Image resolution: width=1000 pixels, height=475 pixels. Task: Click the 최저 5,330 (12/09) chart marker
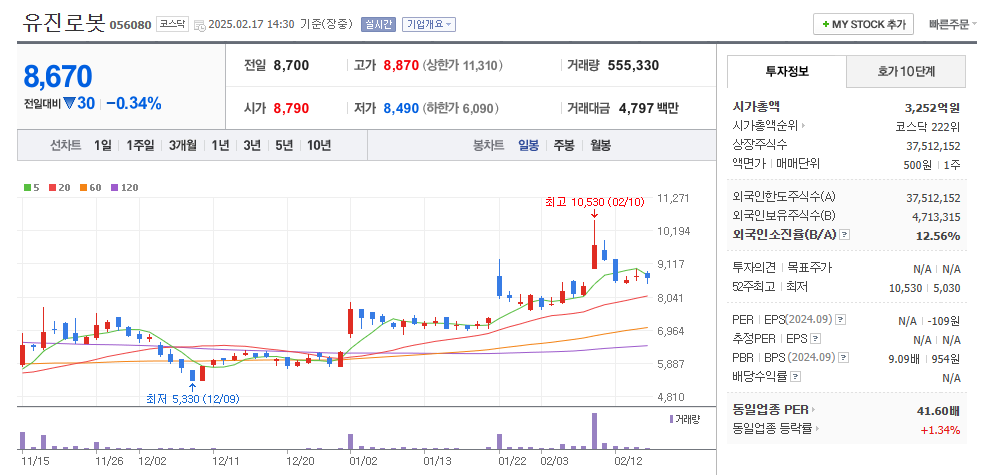point(193,399)
